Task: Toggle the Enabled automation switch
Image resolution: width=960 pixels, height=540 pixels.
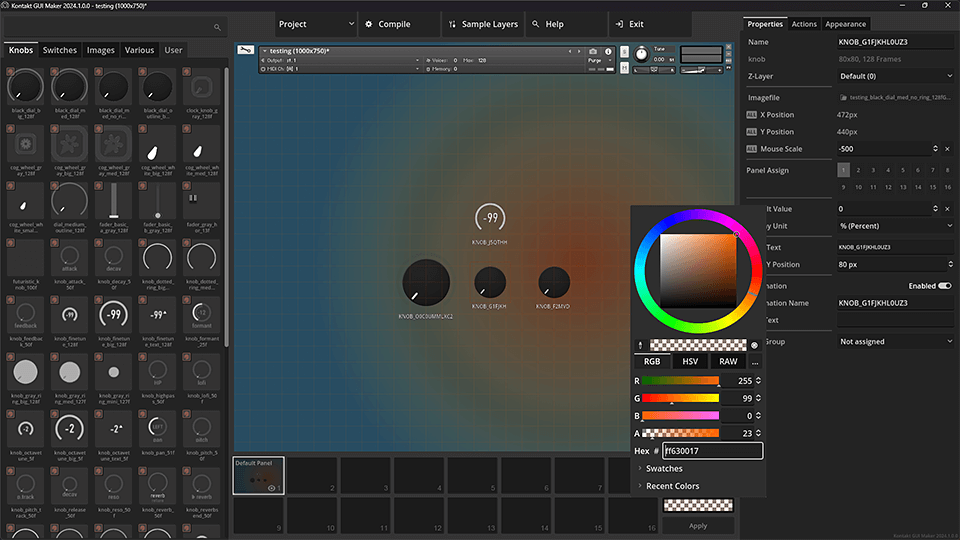Action: click(x=944, y=286)
